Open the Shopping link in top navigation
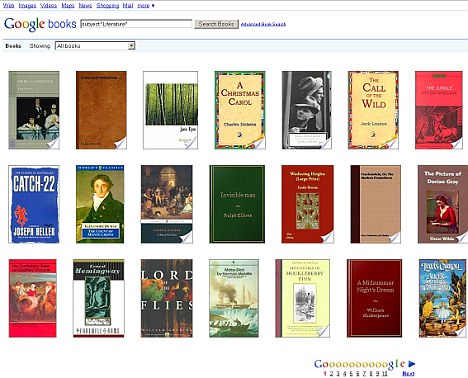 click(108, 5)
